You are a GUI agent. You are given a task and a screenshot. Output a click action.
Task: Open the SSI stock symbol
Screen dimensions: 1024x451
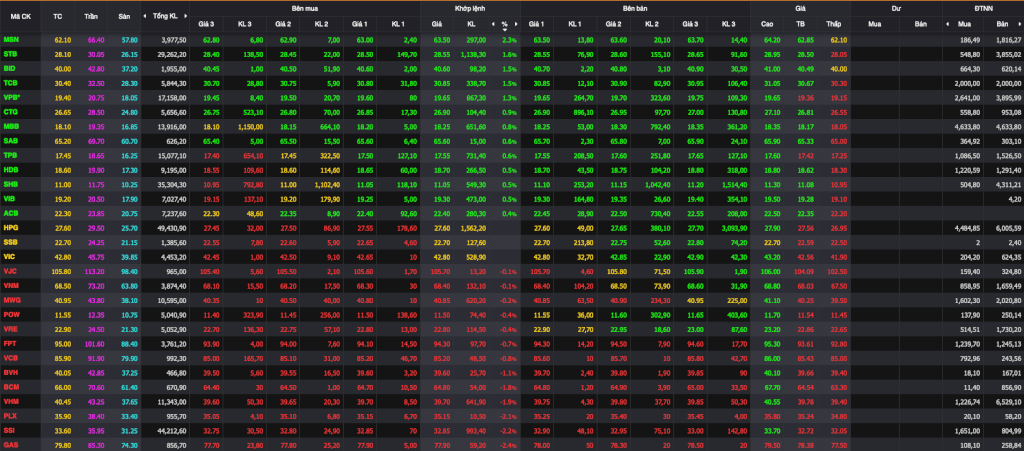pos(8,429)
